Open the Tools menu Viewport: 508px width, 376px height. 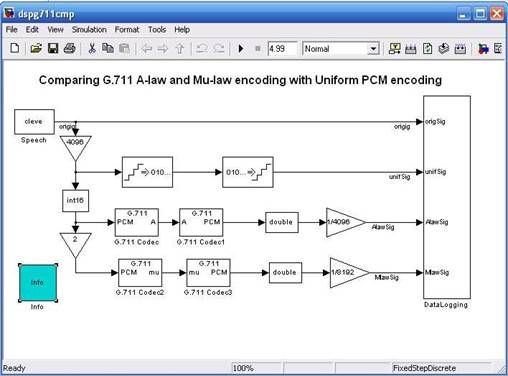pyautogui.click(x=157, y=30)
